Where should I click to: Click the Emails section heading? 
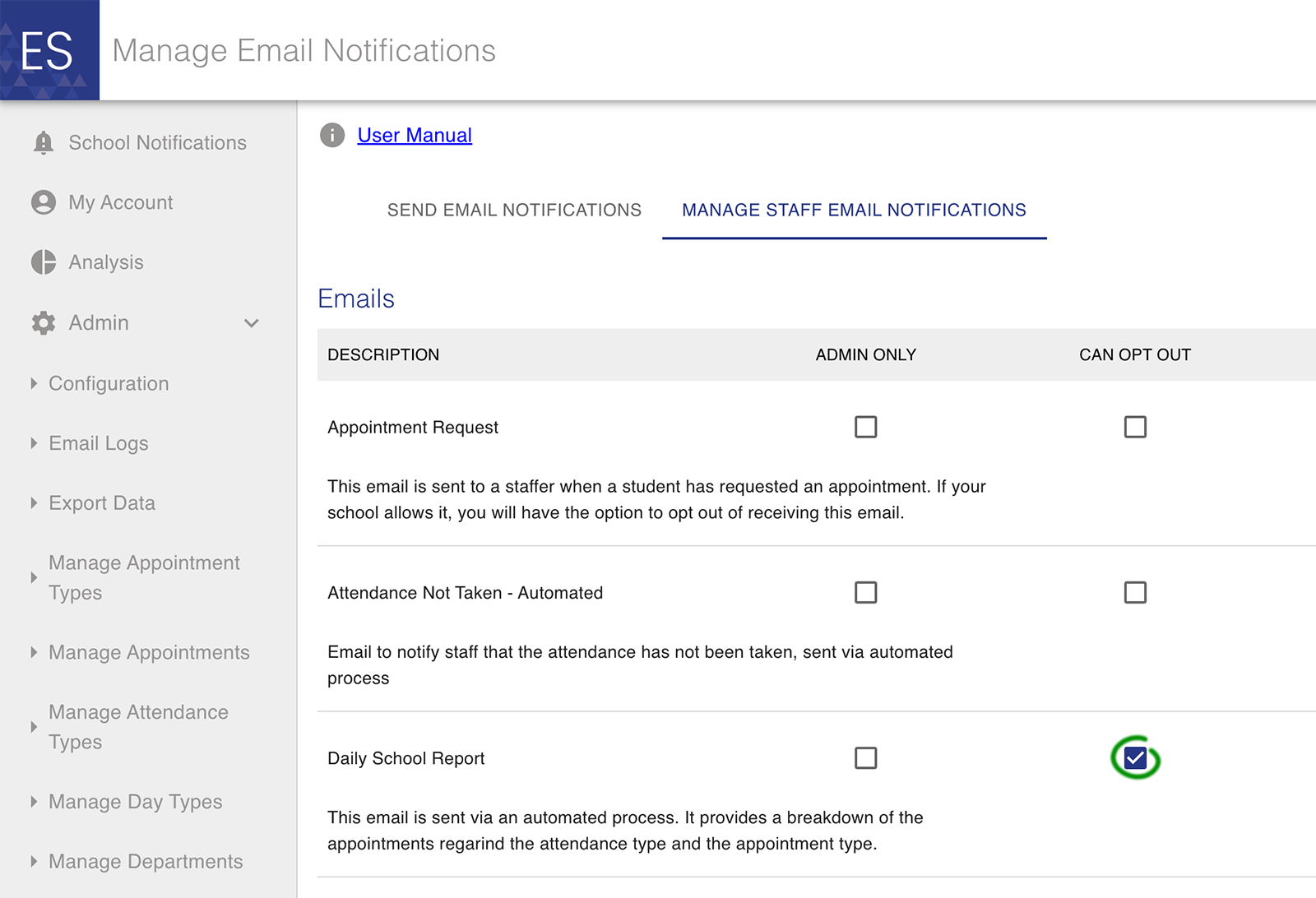(x=356, y=299)
